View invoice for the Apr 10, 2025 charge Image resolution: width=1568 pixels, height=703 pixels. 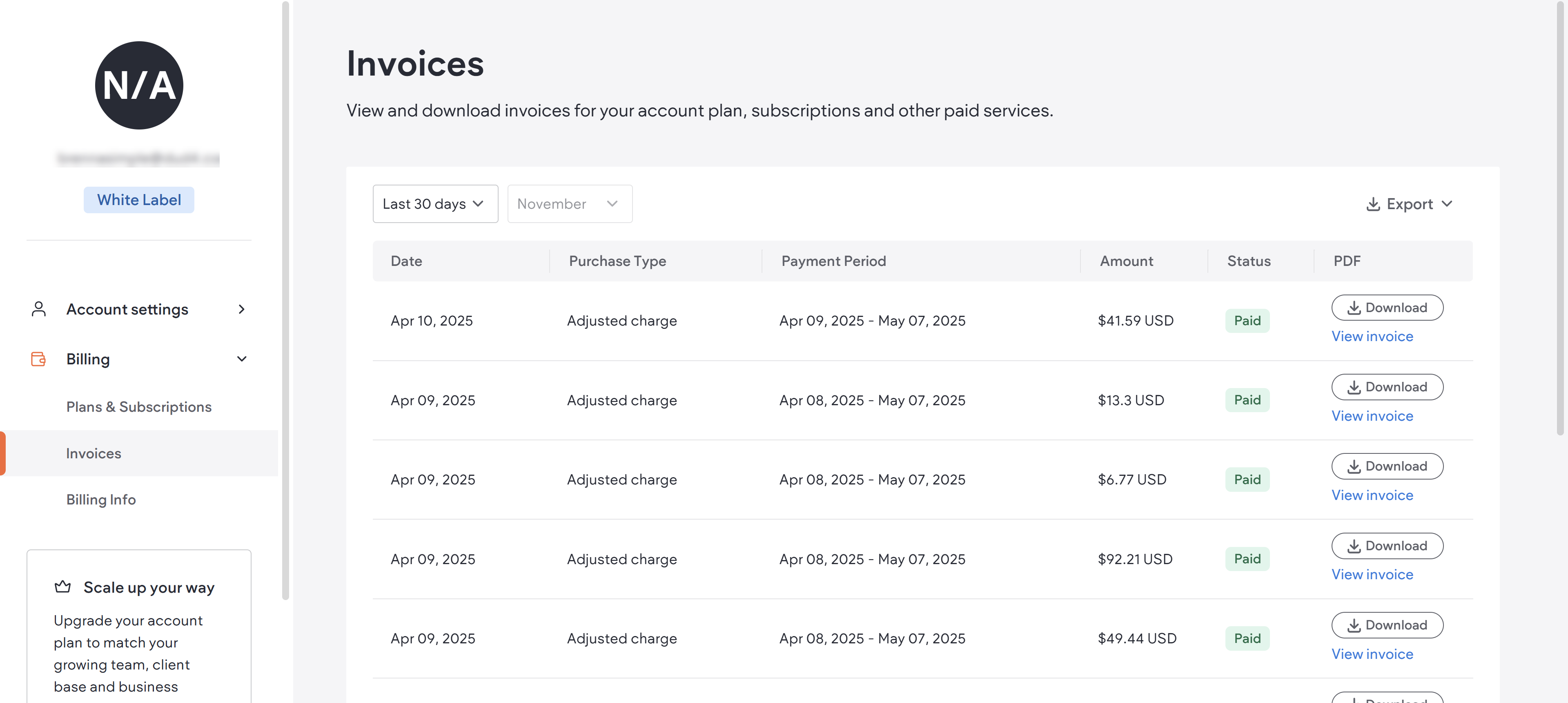1372,336
